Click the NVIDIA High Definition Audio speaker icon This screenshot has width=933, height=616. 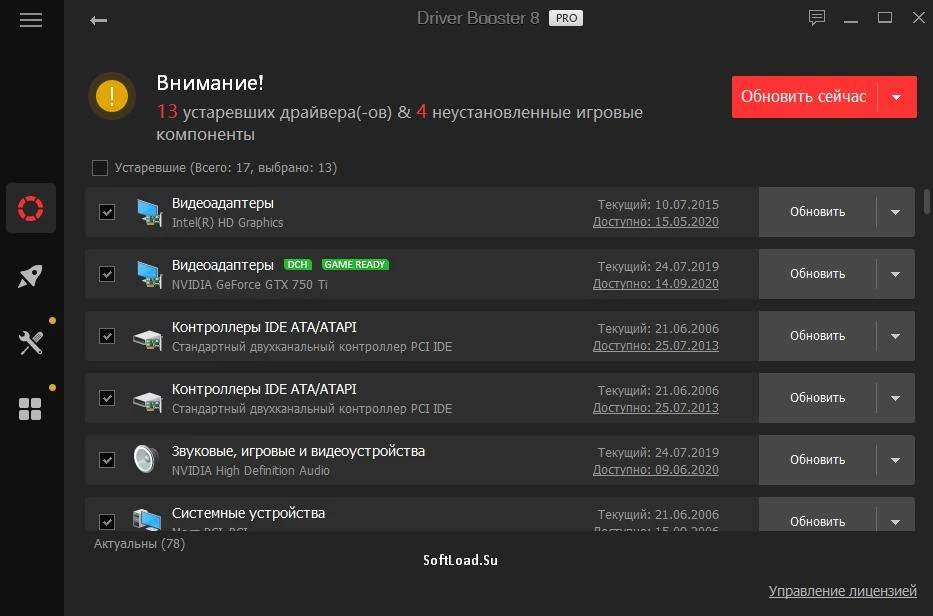click(x=145, y=459)
